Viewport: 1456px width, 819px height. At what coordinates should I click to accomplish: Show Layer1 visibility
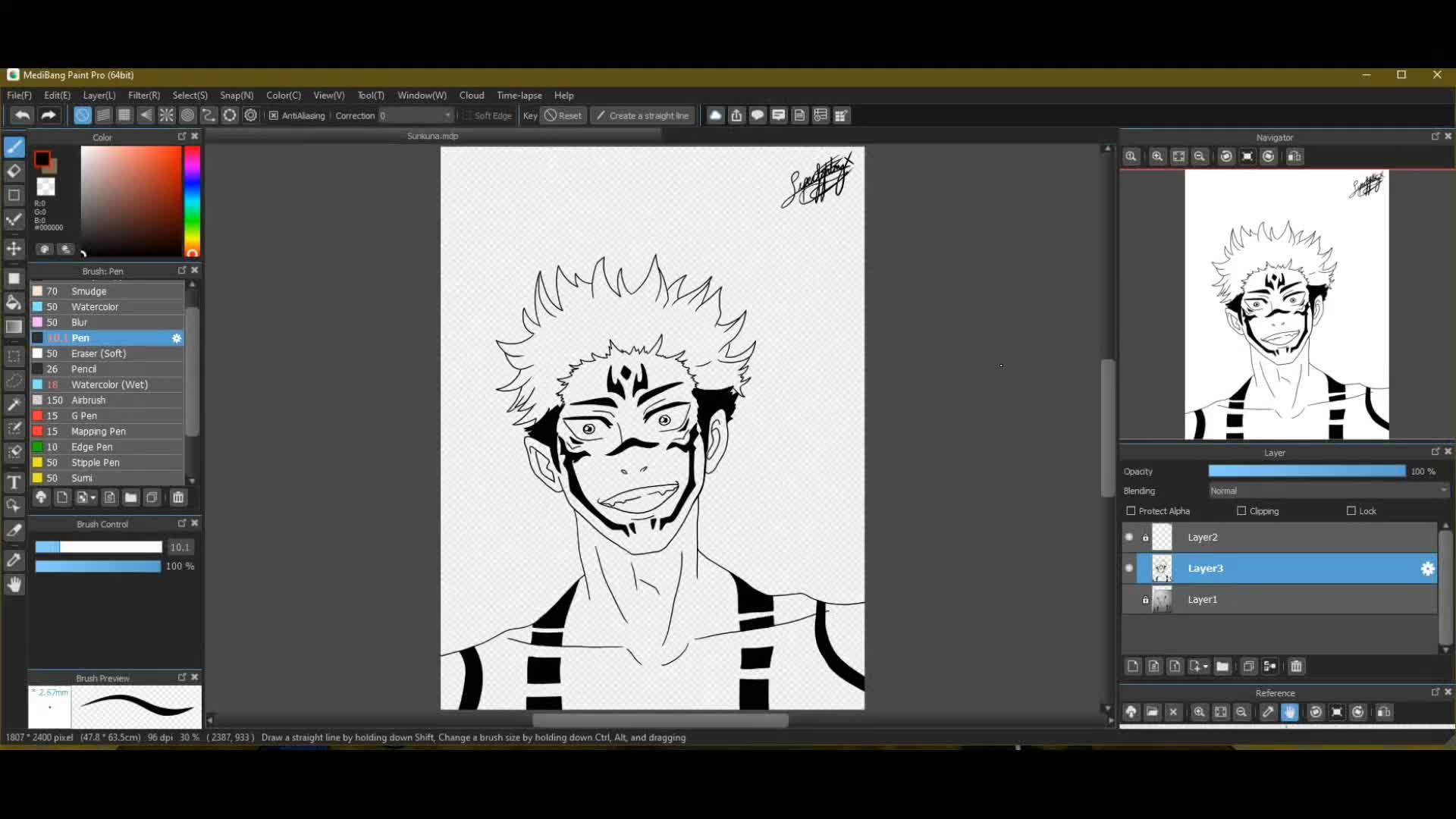click(1129, 600)
